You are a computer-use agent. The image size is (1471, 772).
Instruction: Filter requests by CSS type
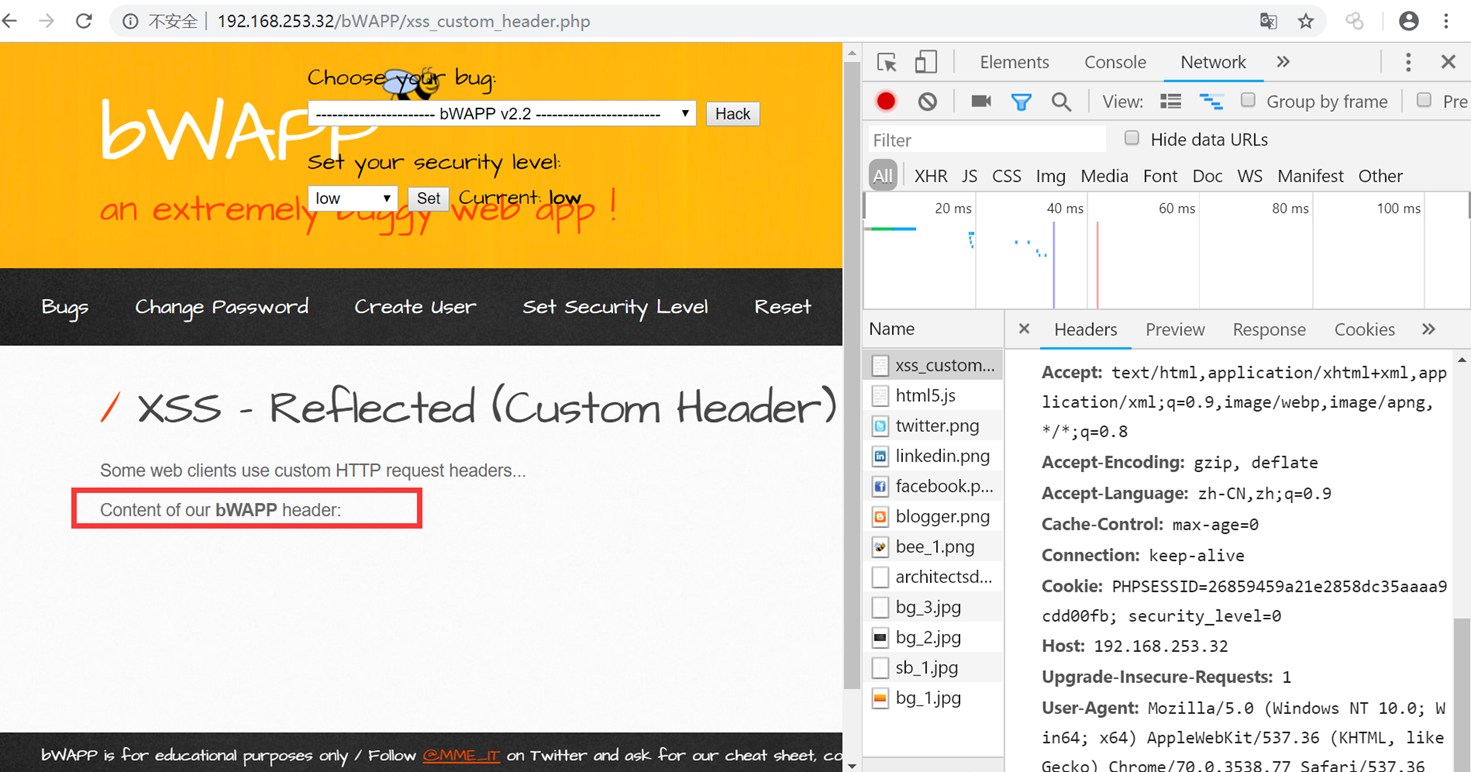[1006, 176]
